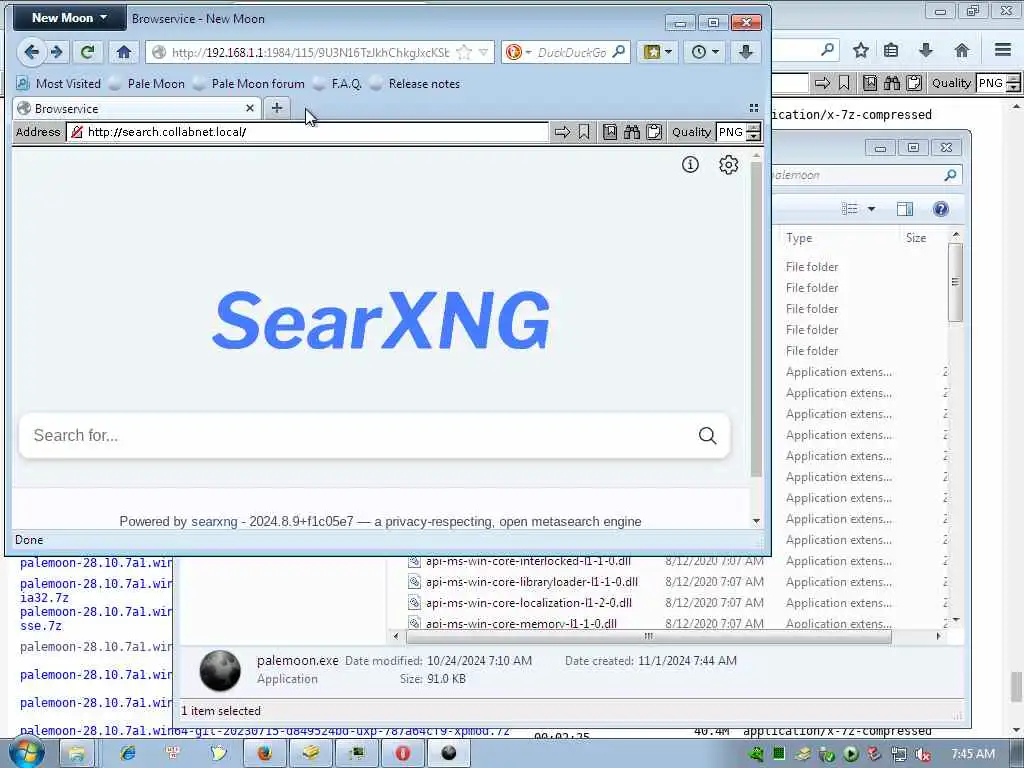Open the Browservice bookmarks page icon in New Moon
The width and height of the screenshot is (1024, 768).
609,132
